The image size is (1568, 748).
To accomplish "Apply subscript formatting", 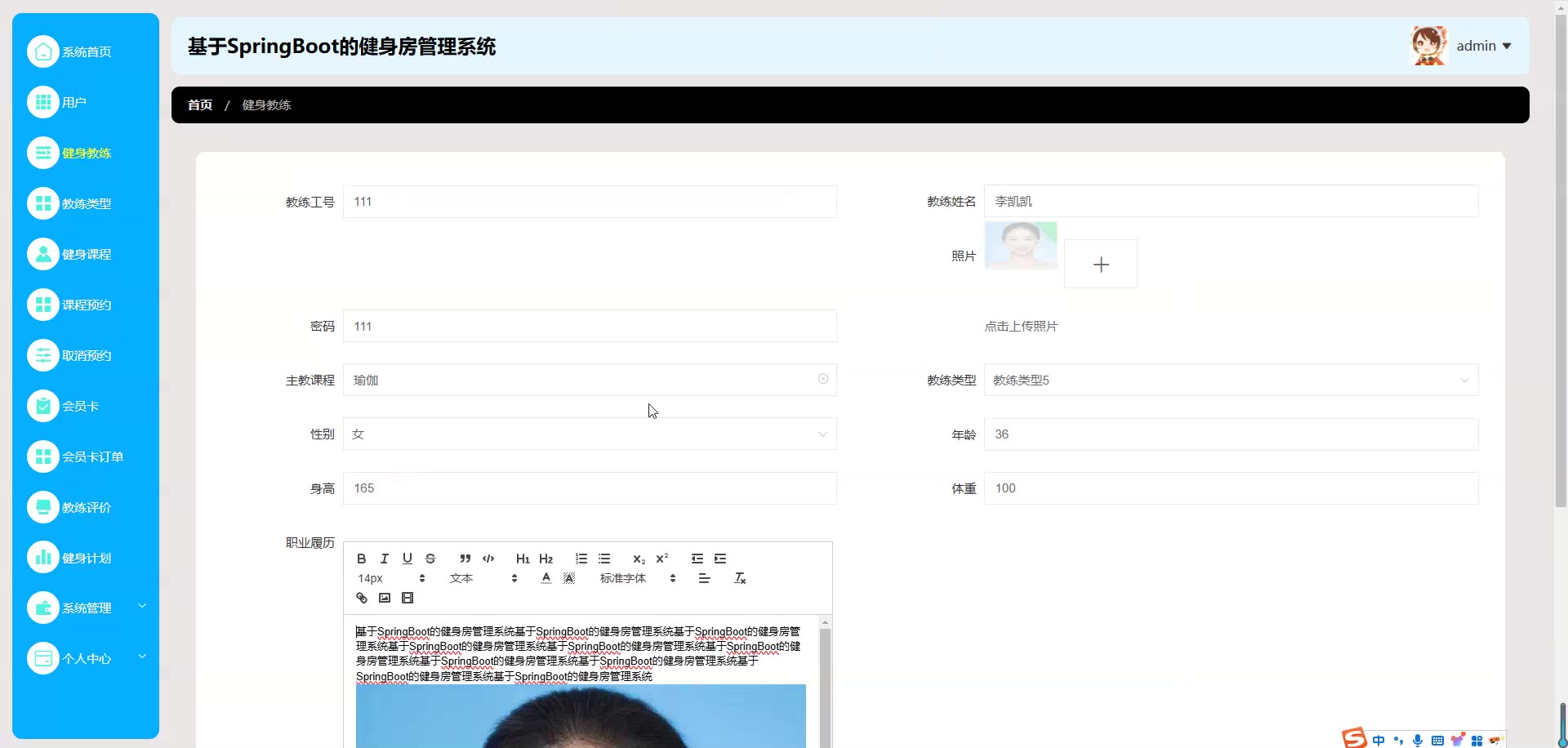I will (639, 559).
